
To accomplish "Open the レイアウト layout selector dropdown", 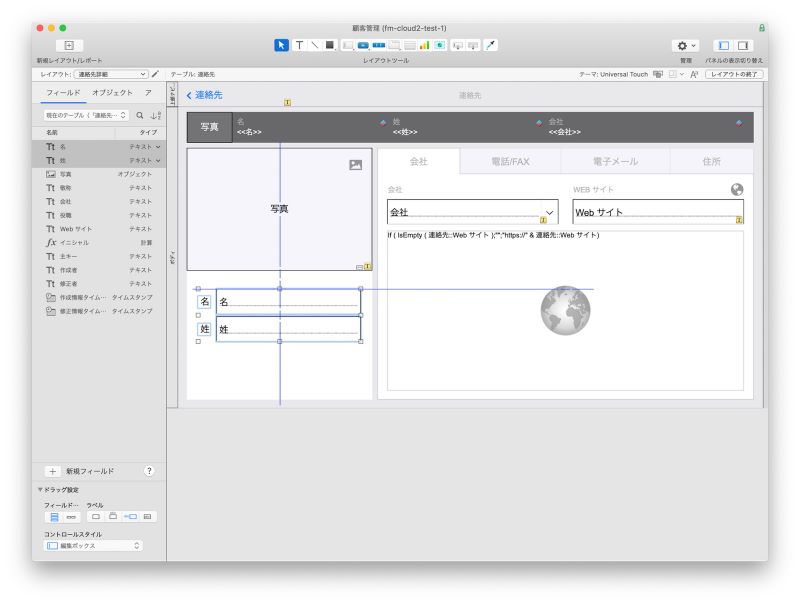I will pos(111,74).
